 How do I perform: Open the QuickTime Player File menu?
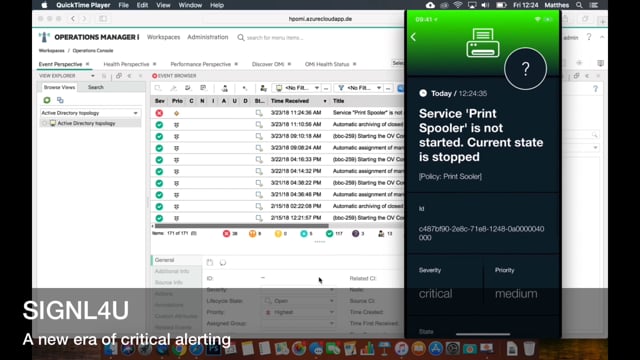[x=123, y=5]
